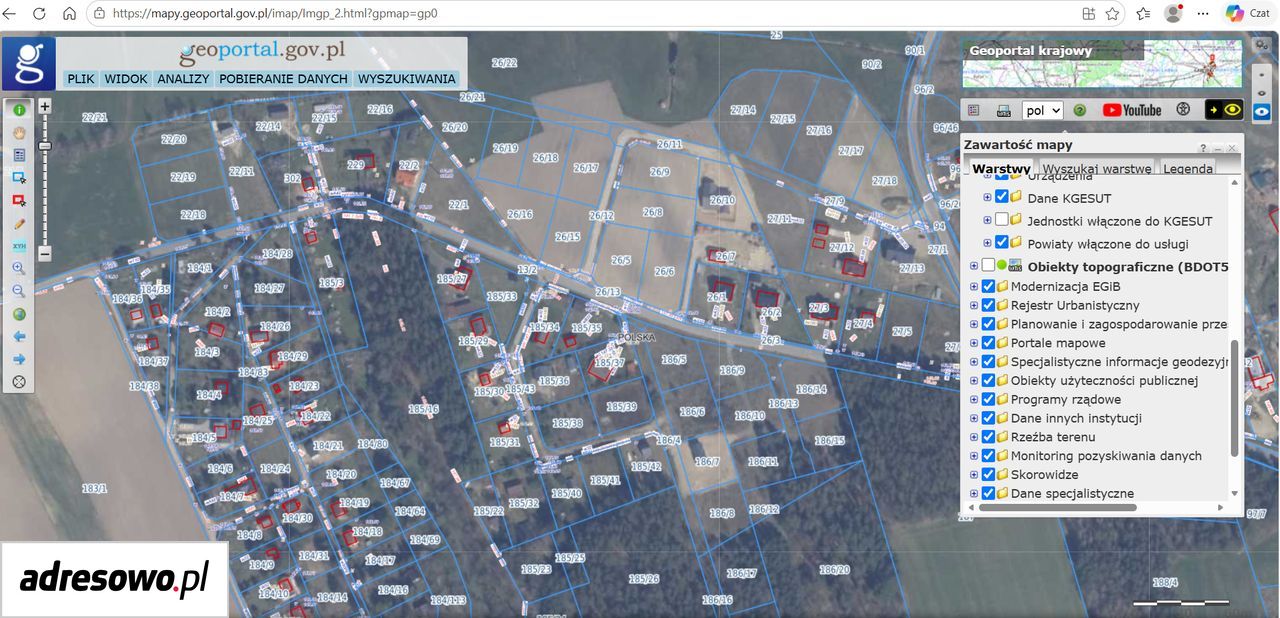Expand Monitoring pozyskiwania danych node

coord(974,456)
